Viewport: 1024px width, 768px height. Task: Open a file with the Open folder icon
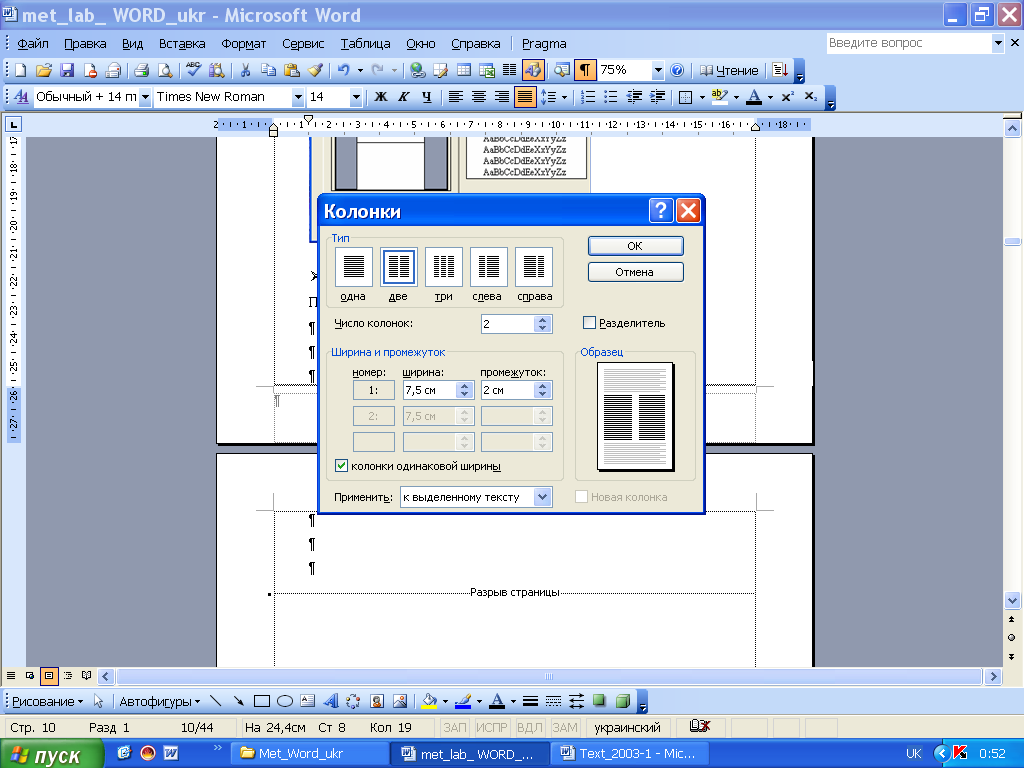(x=44, y=70)
